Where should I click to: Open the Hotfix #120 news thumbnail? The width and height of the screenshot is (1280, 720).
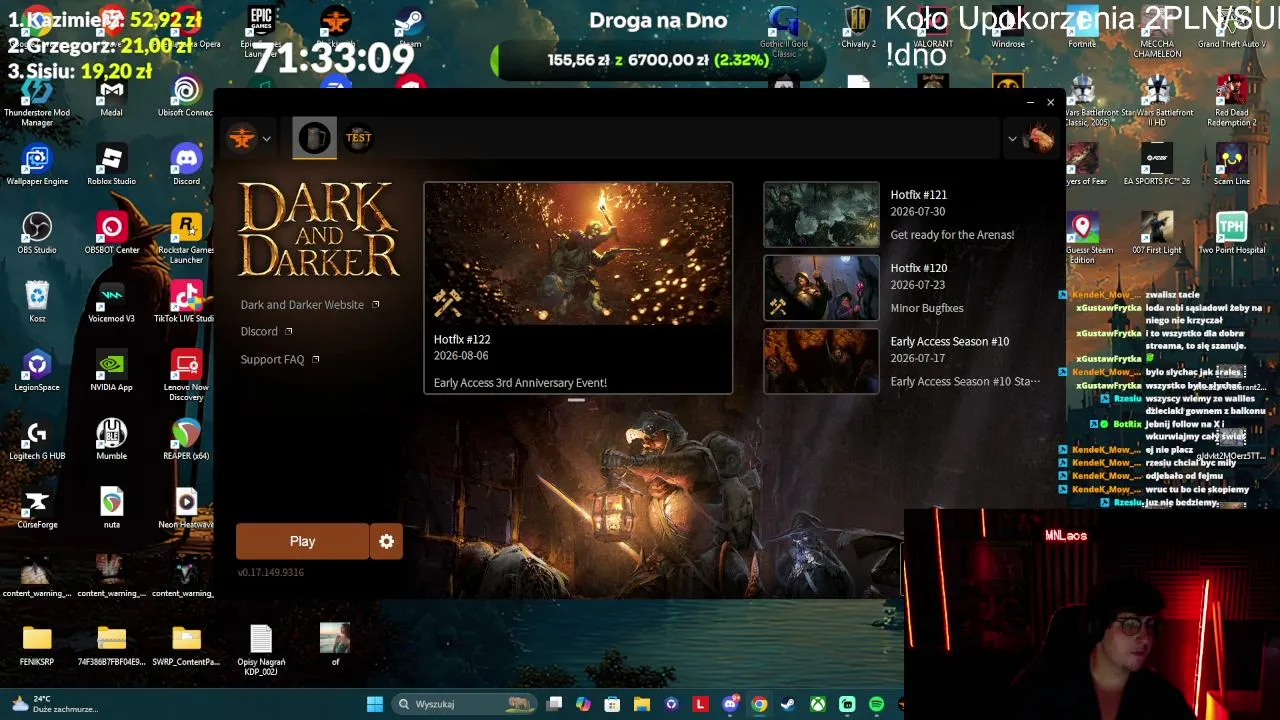pos(821,288)
